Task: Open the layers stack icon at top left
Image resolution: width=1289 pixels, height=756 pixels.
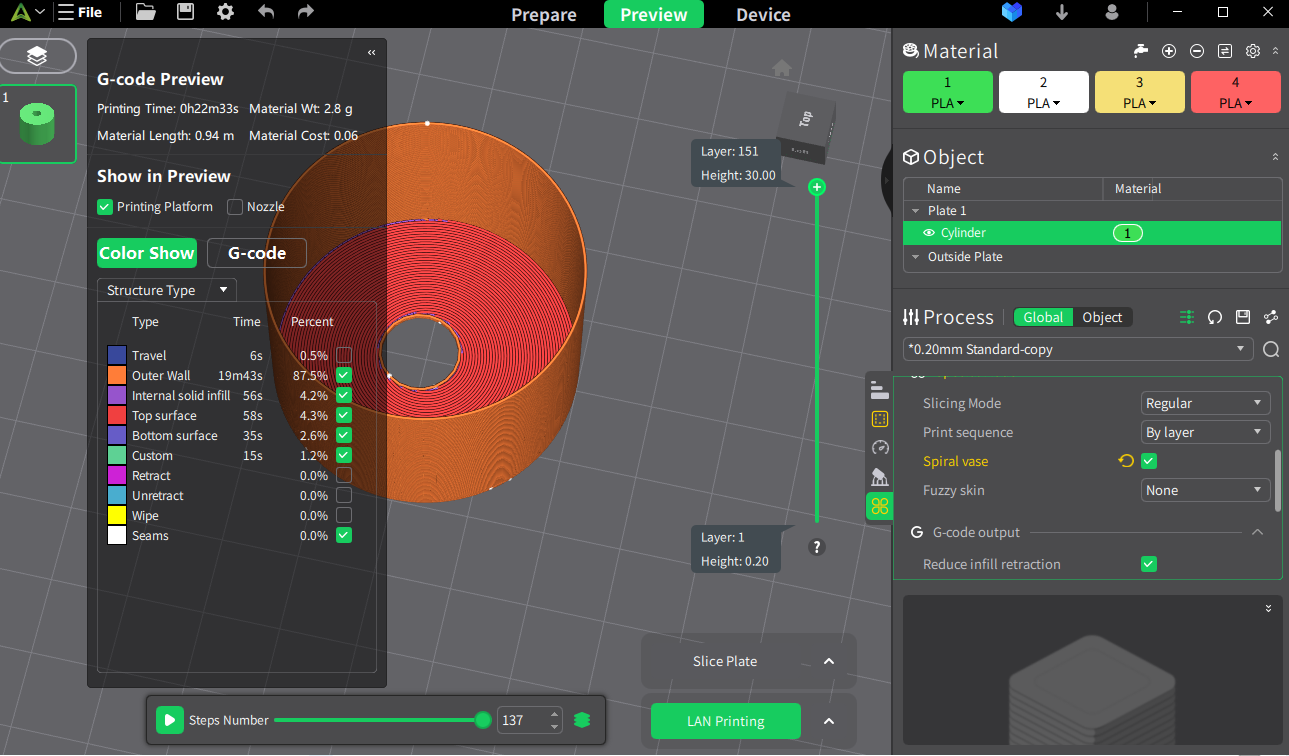Action: pos(37,56)
